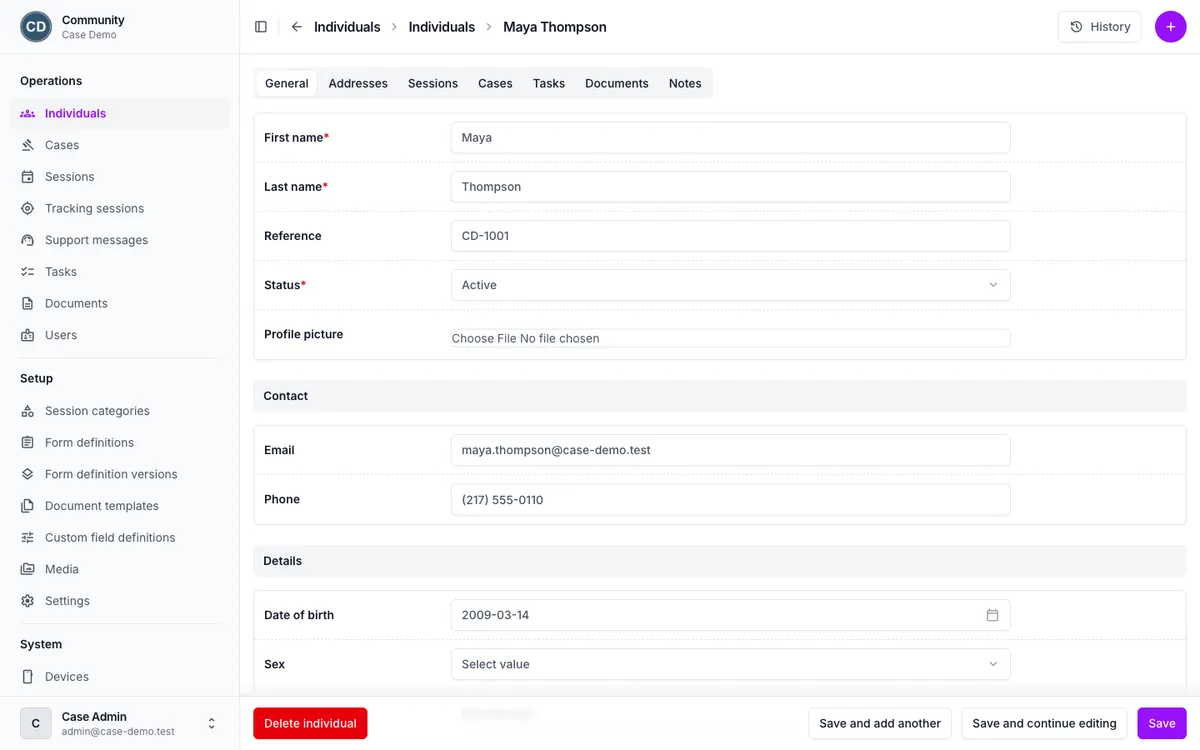Switch to the Documents tab

pyautogui.click(x=617, y=83)
